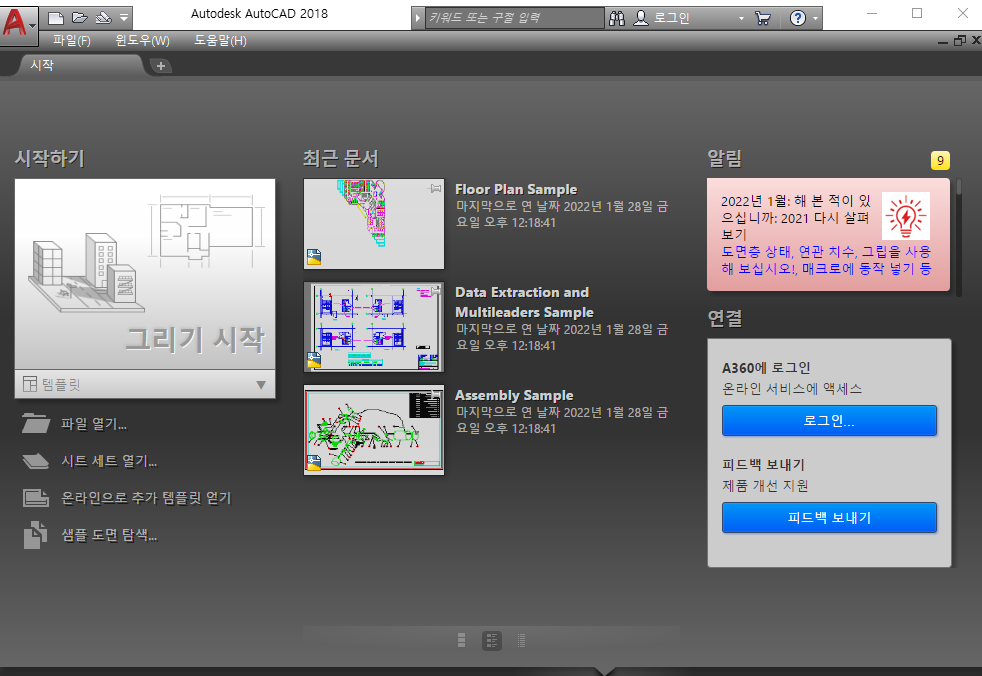Screen dimensions: 982x676
Task: Click the 시트 세트 열기... icon
Action: (x=36, y=461)
